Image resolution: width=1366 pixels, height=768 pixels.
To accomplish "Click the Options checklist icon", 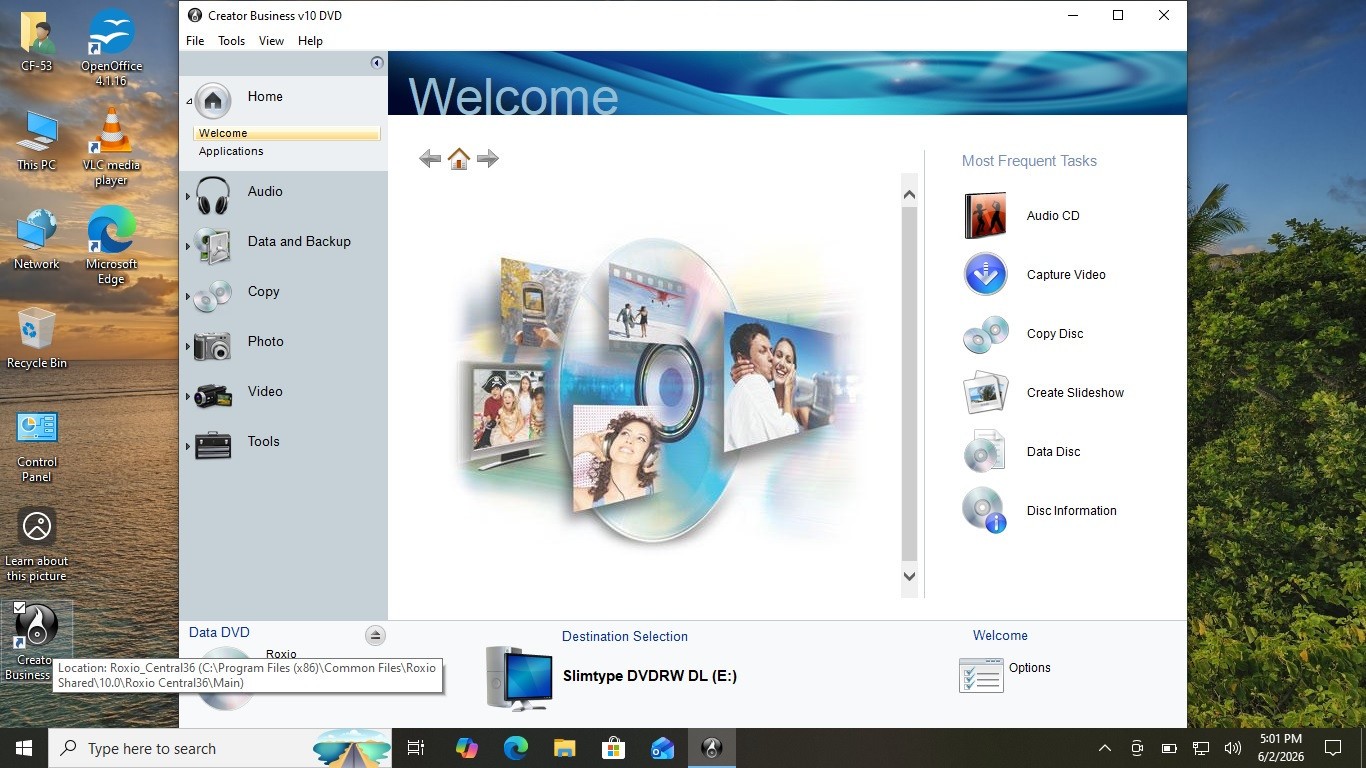I will 981,675.
